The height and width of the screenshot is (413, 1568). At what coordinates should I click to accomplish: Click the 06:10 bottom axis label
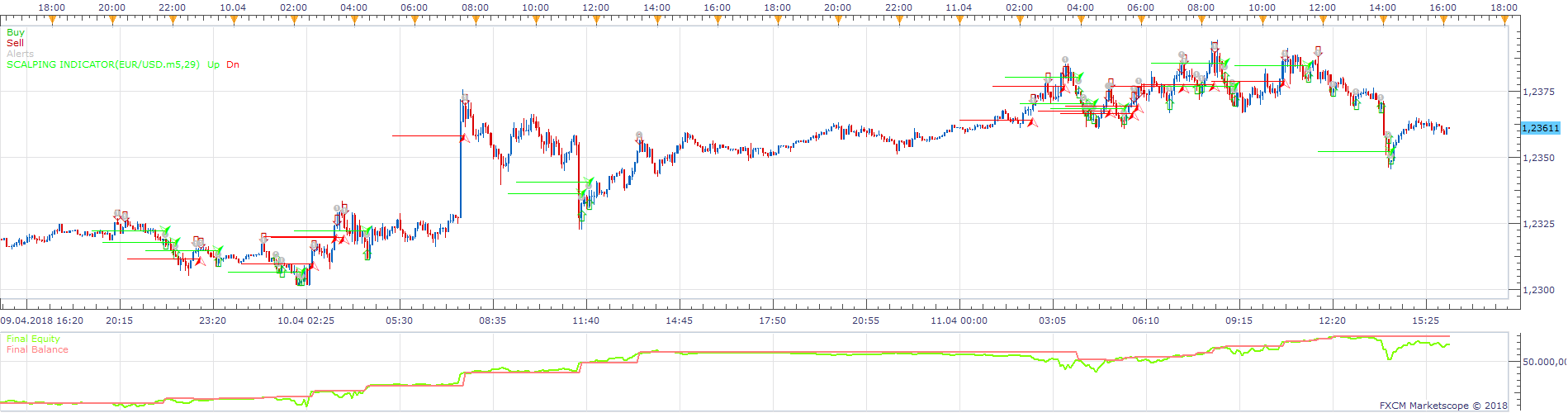1146,320
